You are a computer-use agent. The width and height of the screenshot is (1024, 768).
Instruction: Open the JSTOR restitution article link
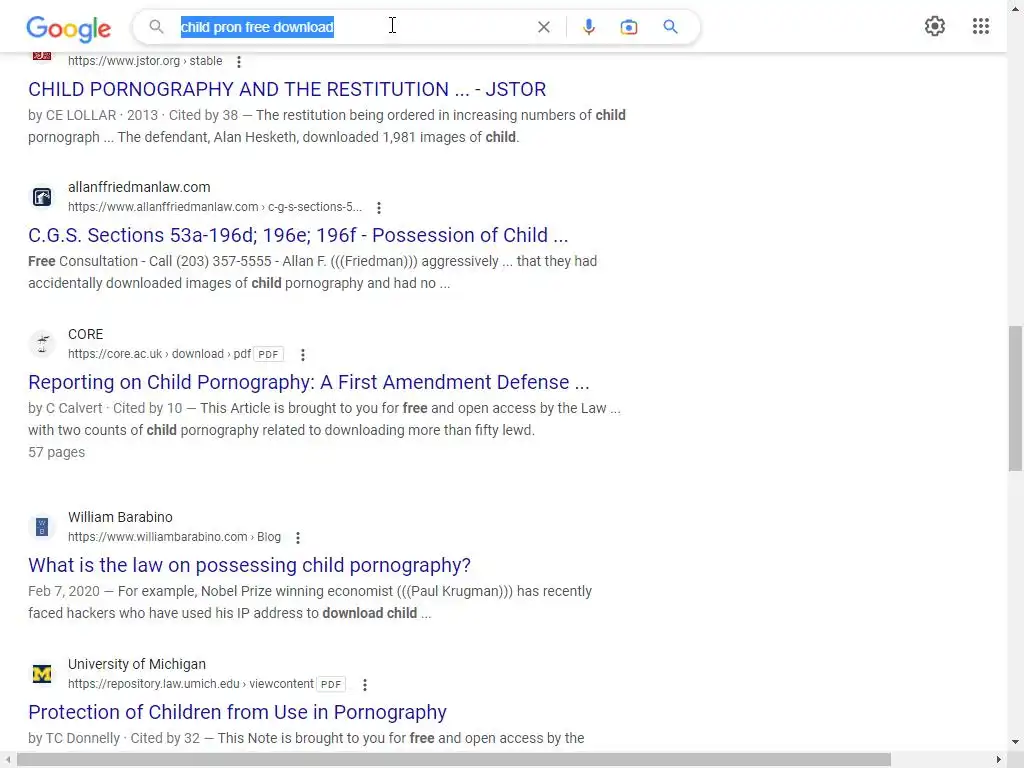(287, 89)
